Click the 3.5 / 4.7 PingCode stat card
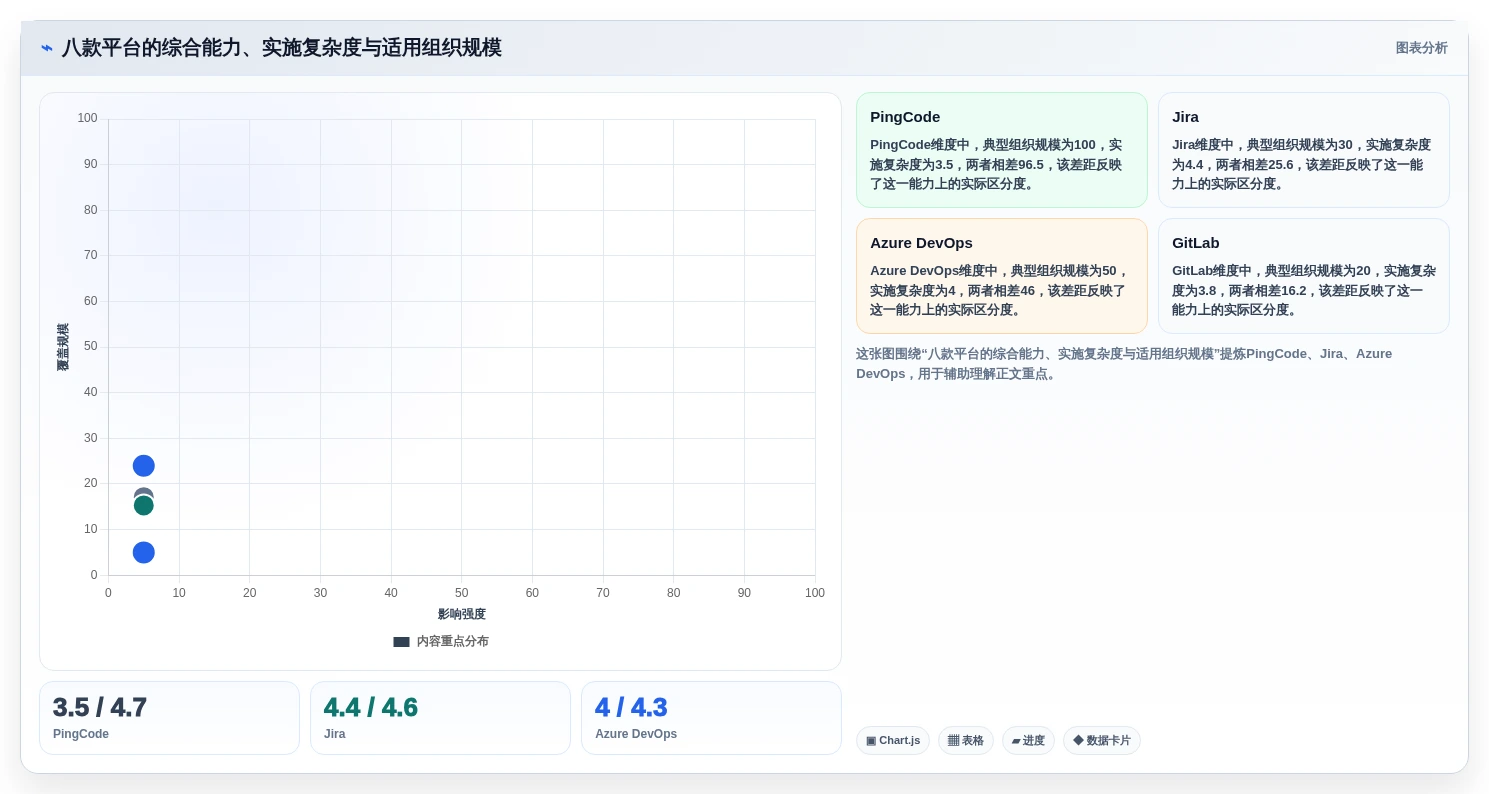Image resolution: width=1489 pixels, height=794 pixels. 169,718
